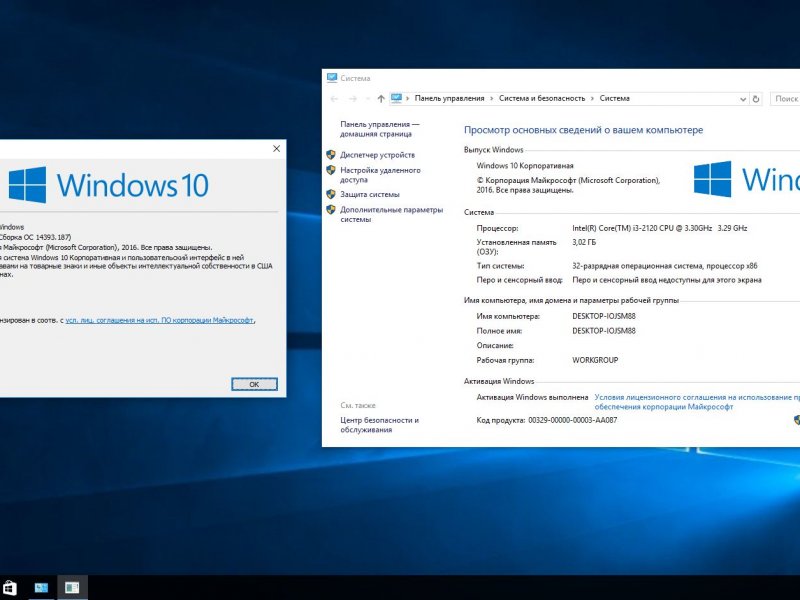Select the Windows 10 Корпоративная edition text
Image resolution: width=800 pixels, height=600 pixels.
coord(524,166)
